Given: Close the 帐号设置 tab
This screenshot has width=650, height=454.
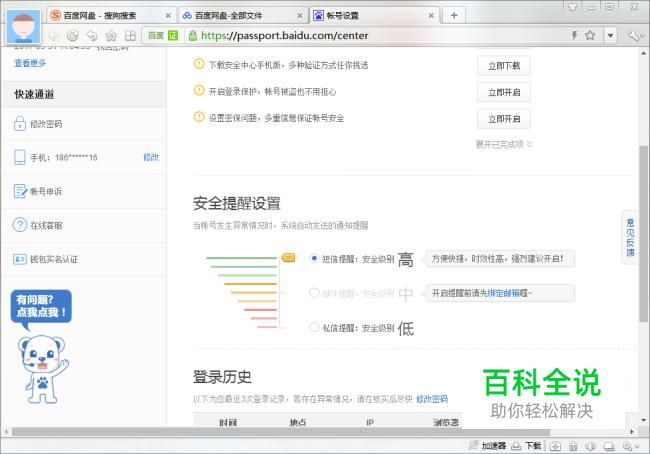Looking at the screenshot, I should [431, 16].
